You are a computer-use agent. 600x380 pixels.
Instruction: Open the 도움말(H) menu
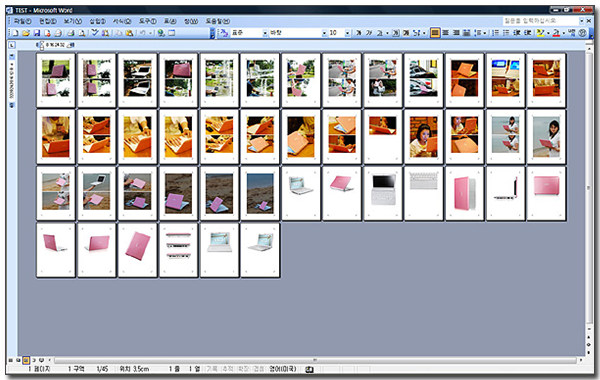coord(218,21)
